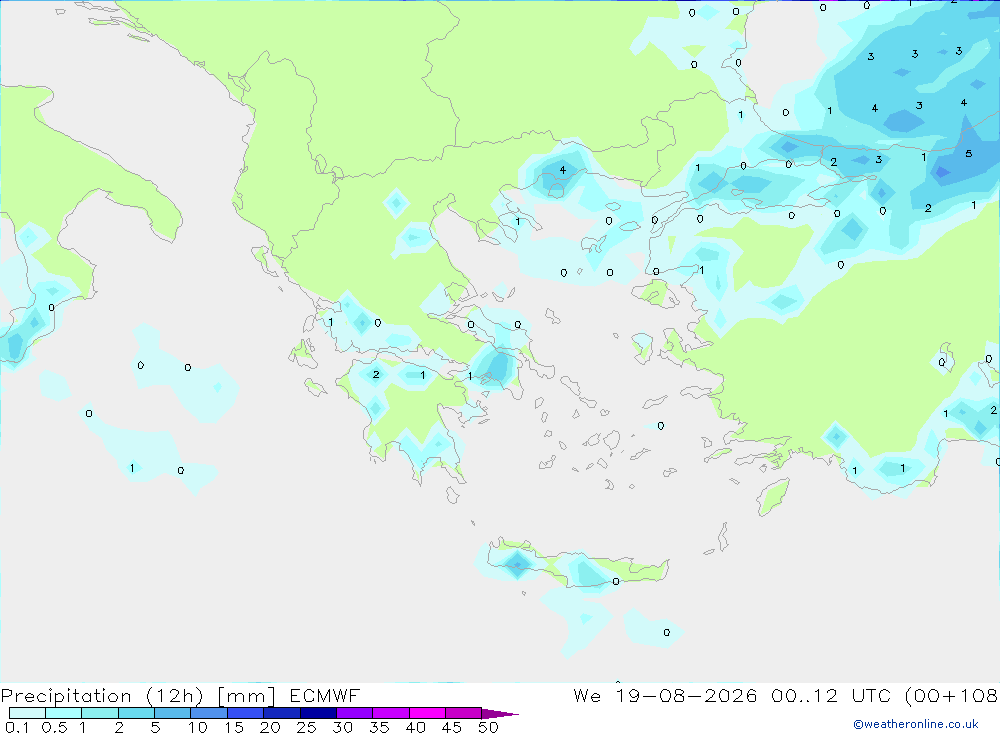Viewport: 1000px width, 733px height.
Task: Click the map value '4' over northern Greece
Action: point(562,170)
